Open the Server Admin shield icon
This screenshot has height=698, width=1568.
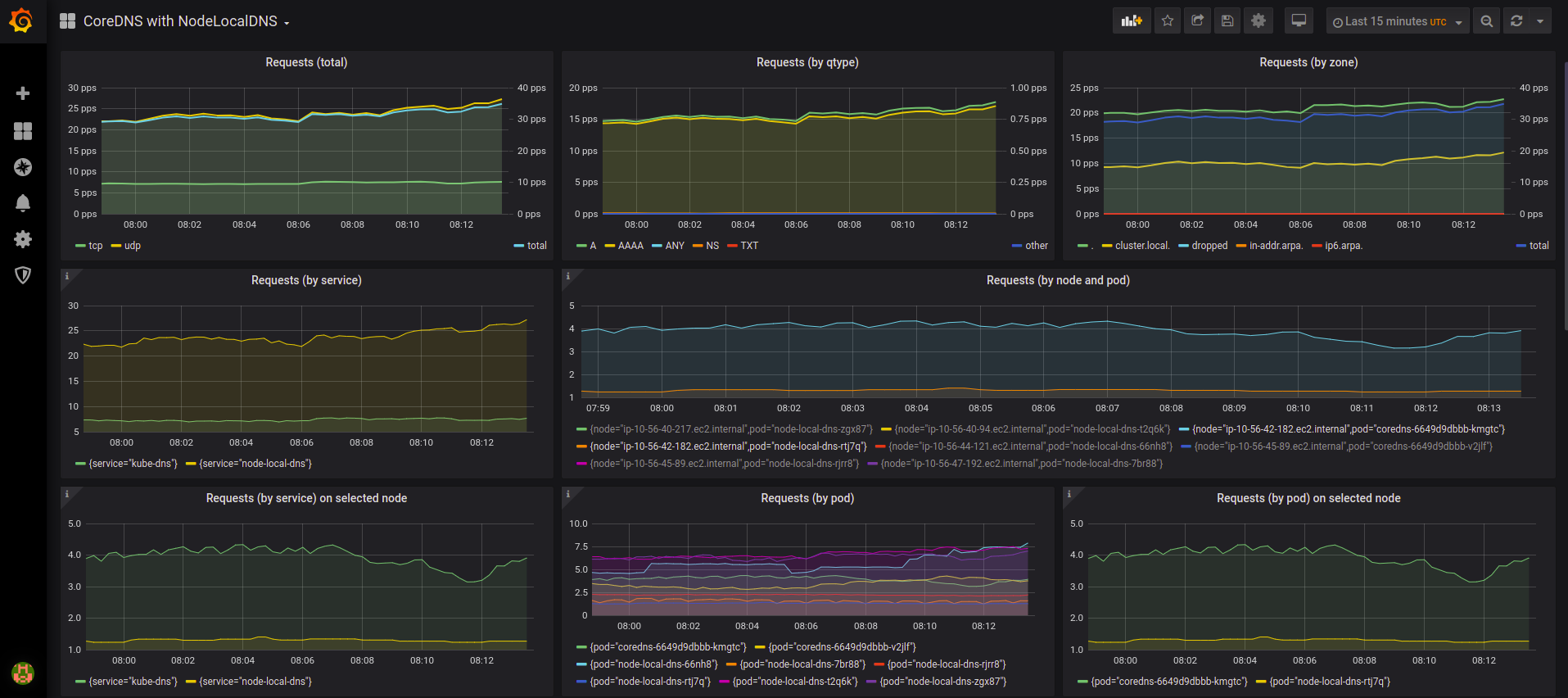click(x=23, y=275)
